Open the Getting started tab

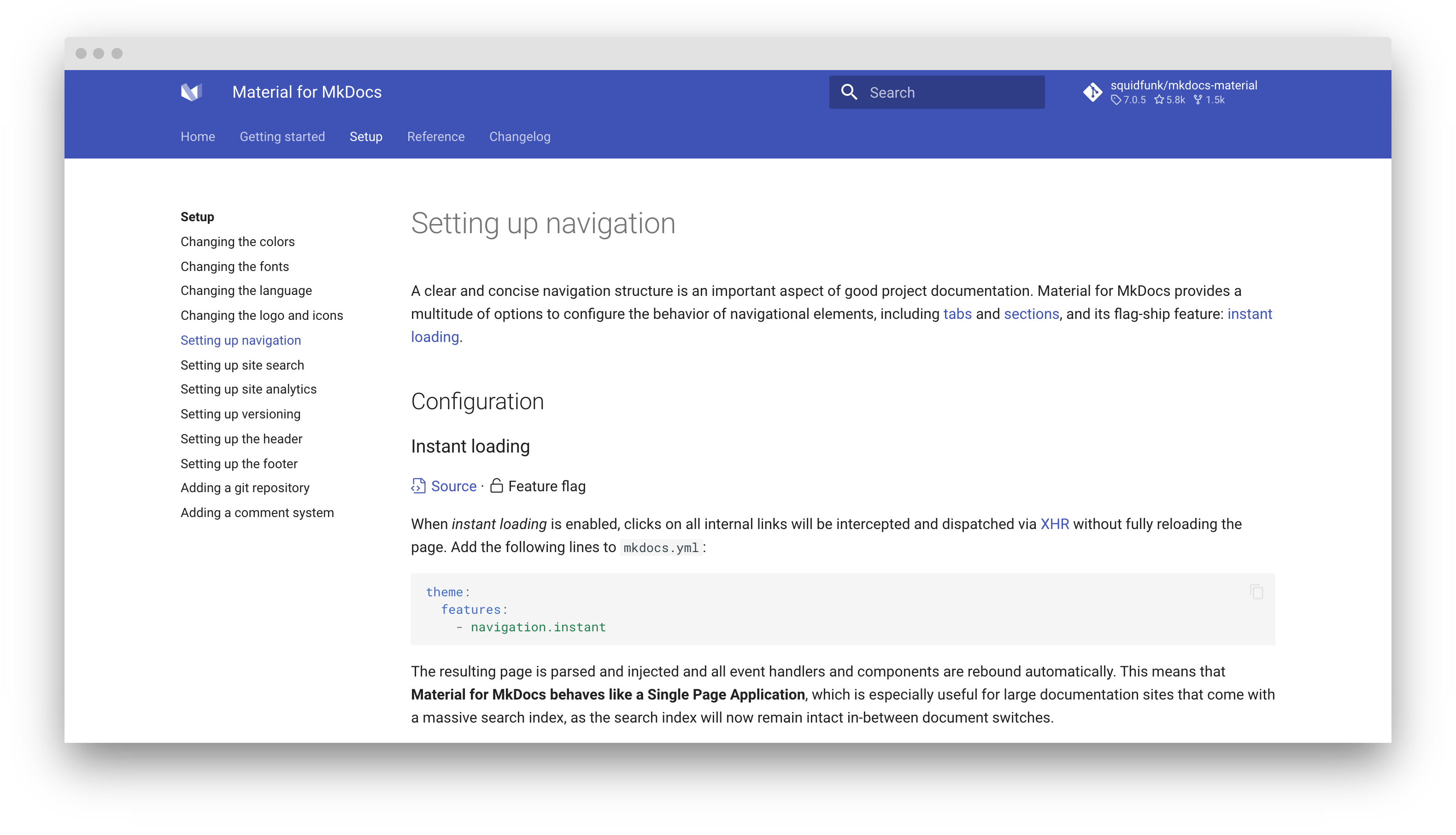[282, 136]
